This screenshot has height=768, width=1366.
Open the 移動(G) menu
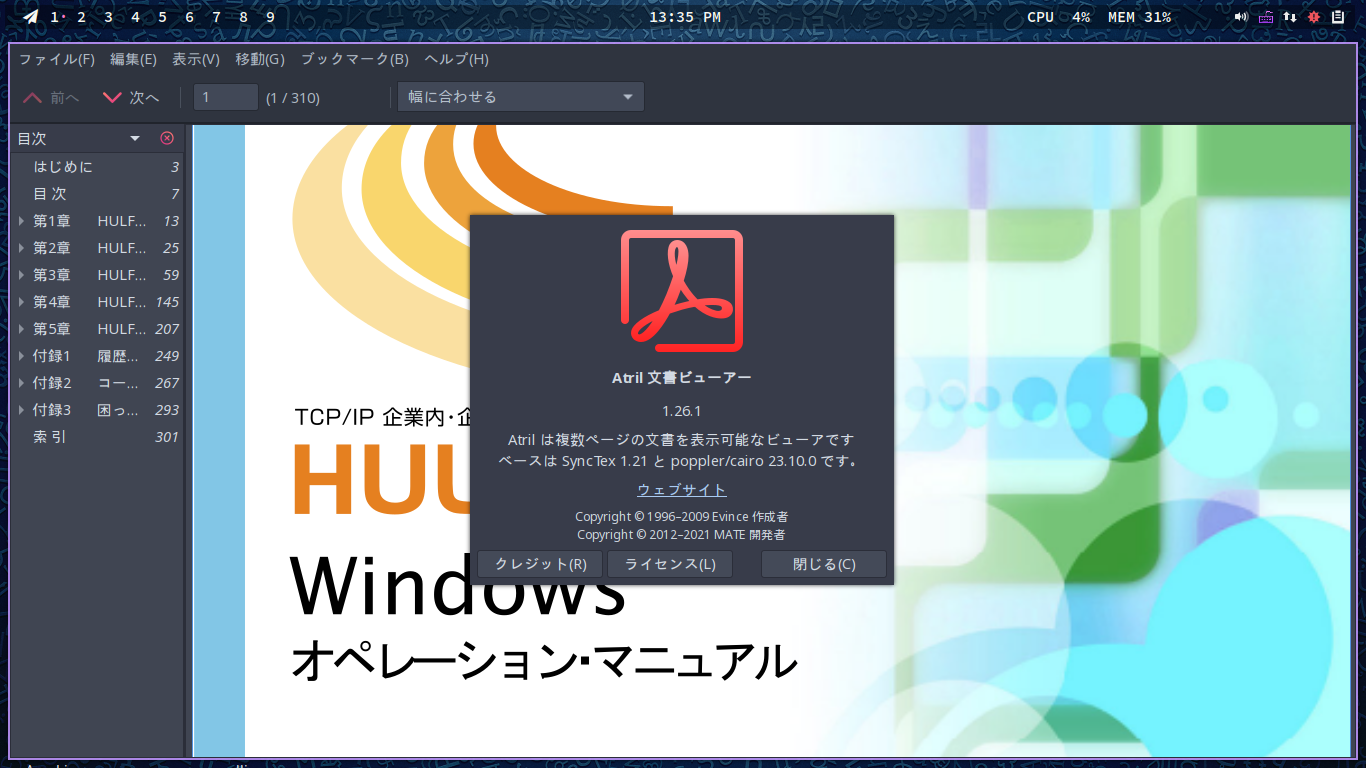pyautogui.click(x=260, y=59)
